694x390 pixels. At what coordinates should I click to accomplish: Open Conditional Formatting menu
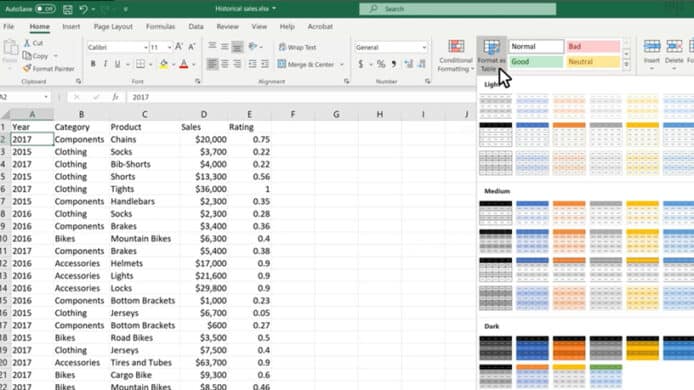456,56
